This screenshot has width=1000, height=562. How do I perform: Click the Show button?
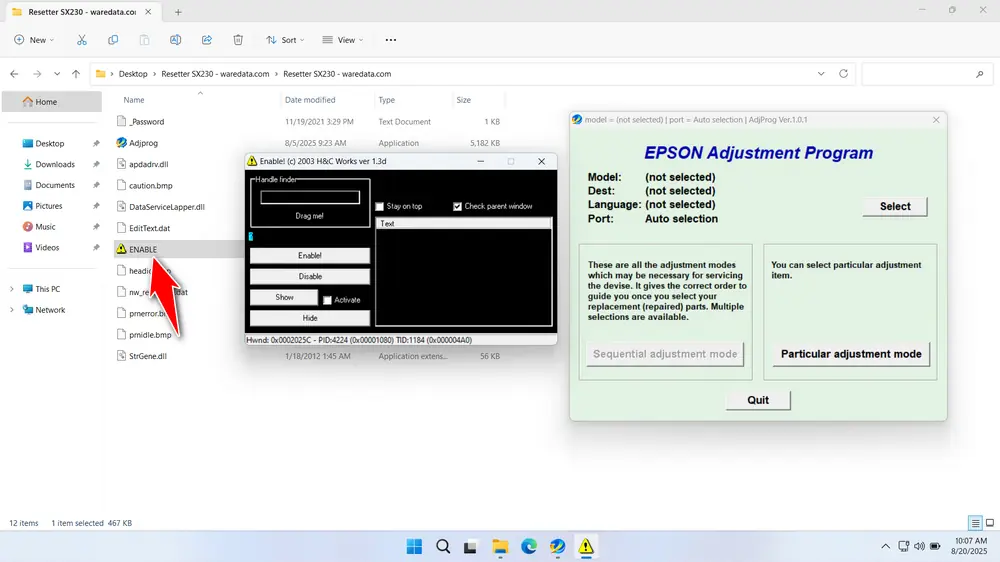tap(284, 297)
